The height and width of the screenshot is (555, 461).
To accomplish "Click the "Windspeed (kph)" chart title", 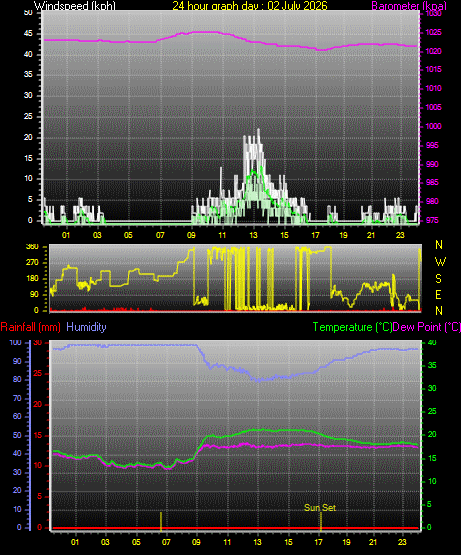I will 75,6.
